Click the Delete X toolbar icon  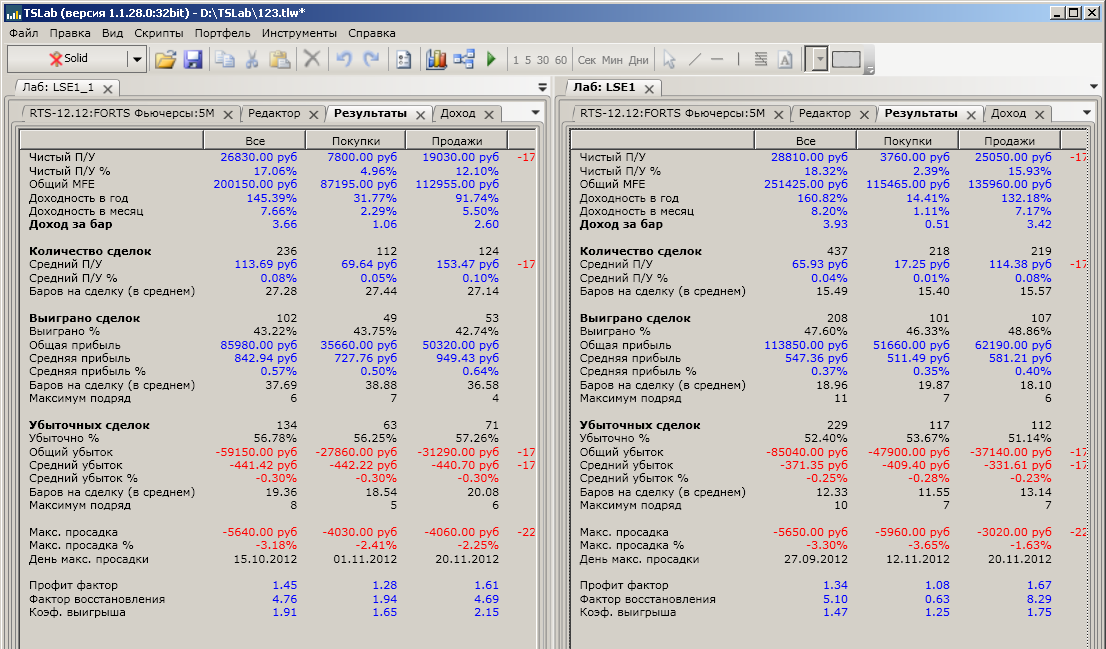[312, 60]
